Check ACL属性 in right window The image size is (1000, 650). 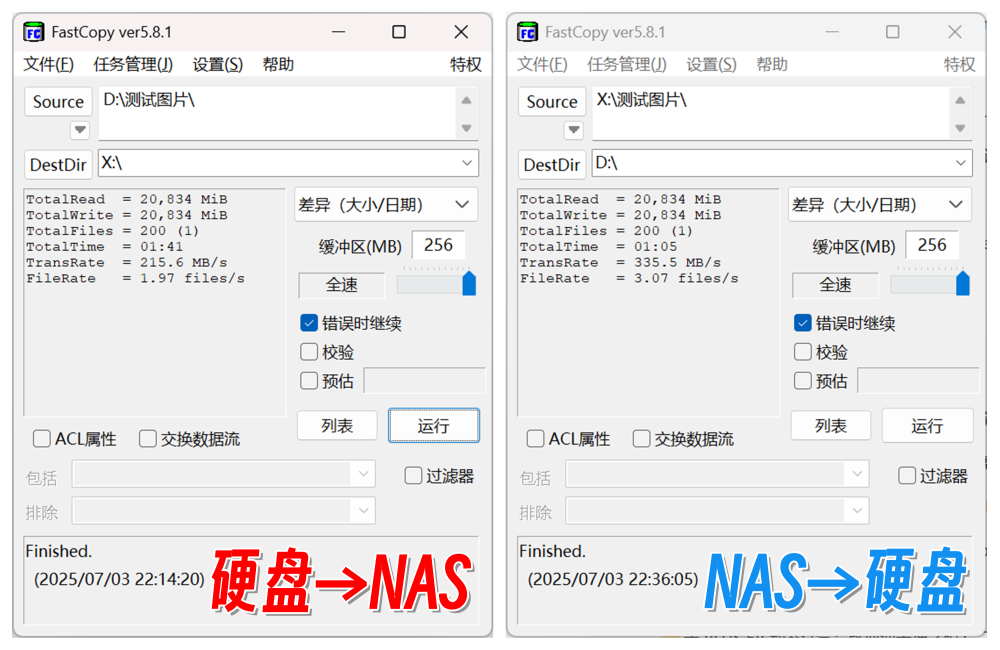point(535,439)
